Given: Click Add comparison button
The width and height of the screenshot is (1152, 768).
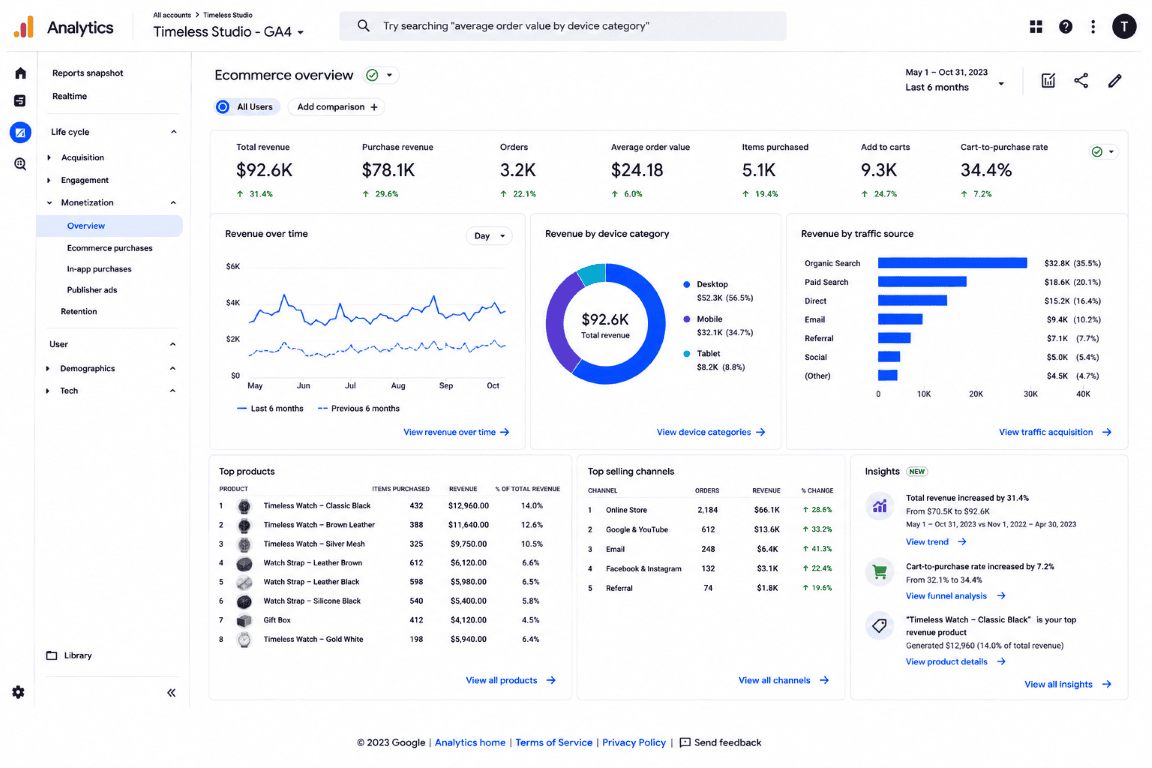Looking at the screenshot, I should (x=336, y=107).
